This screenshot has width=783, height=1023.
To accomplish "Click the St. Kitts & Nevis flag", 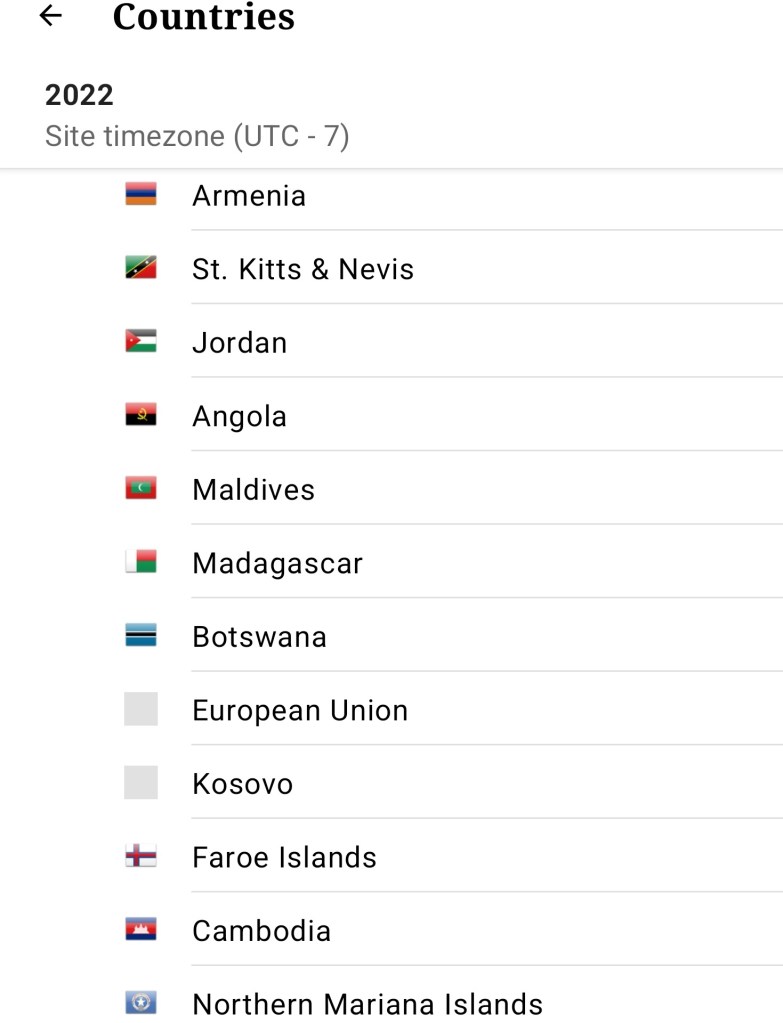I will click(141, 268).
